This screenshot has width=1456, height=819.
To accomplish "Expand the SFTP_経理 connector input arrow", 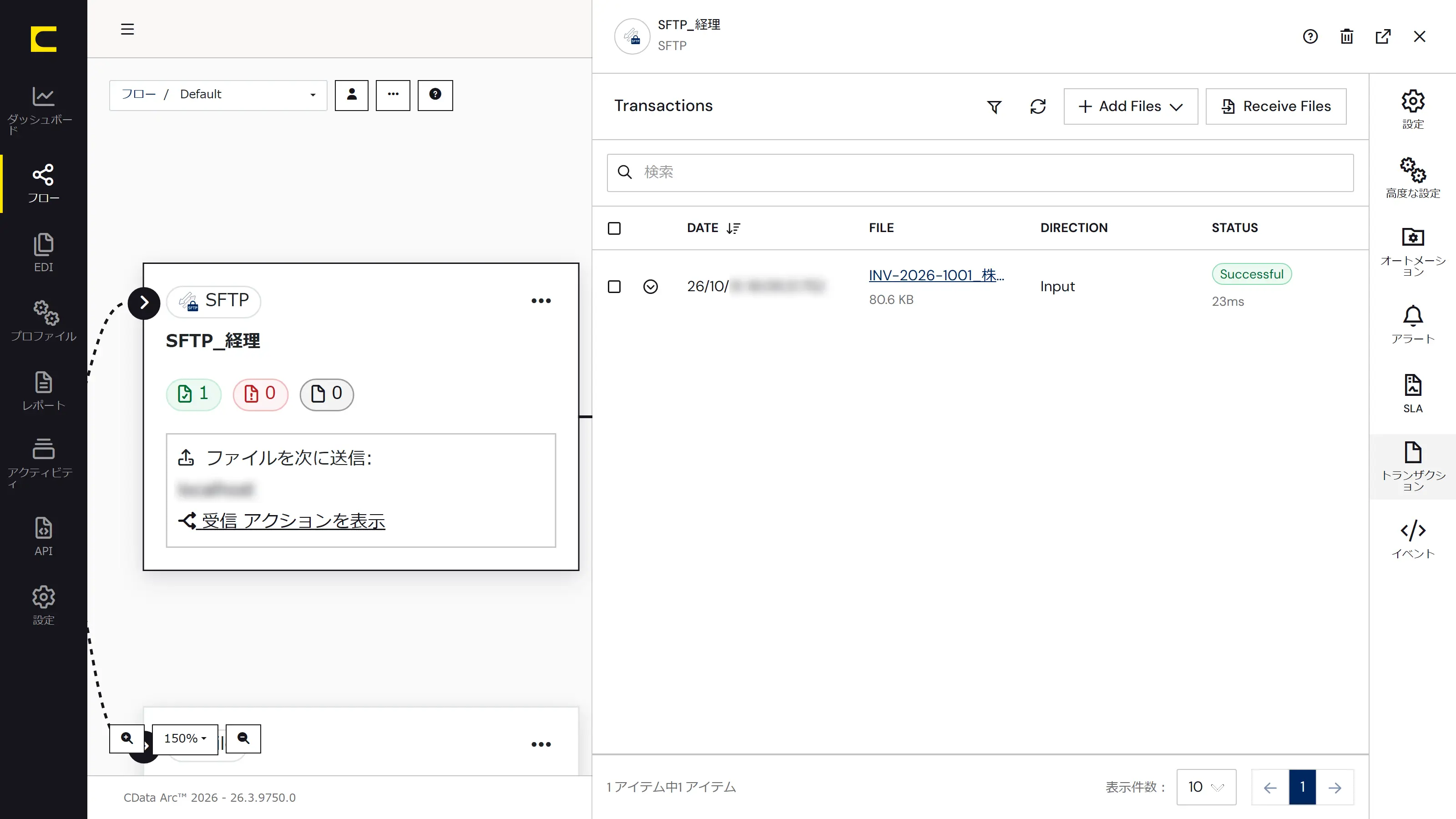I will point(144,303).
